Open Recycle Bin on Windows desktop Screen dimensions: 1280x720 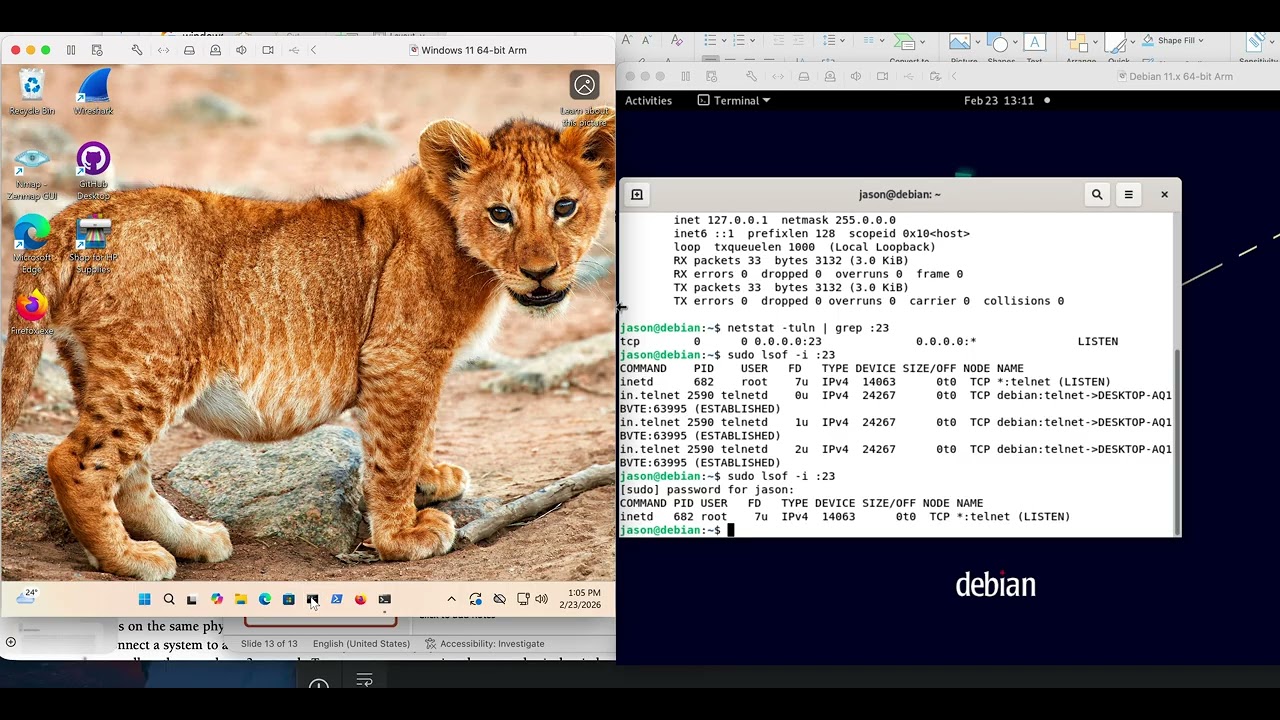(x=32, y=92)
